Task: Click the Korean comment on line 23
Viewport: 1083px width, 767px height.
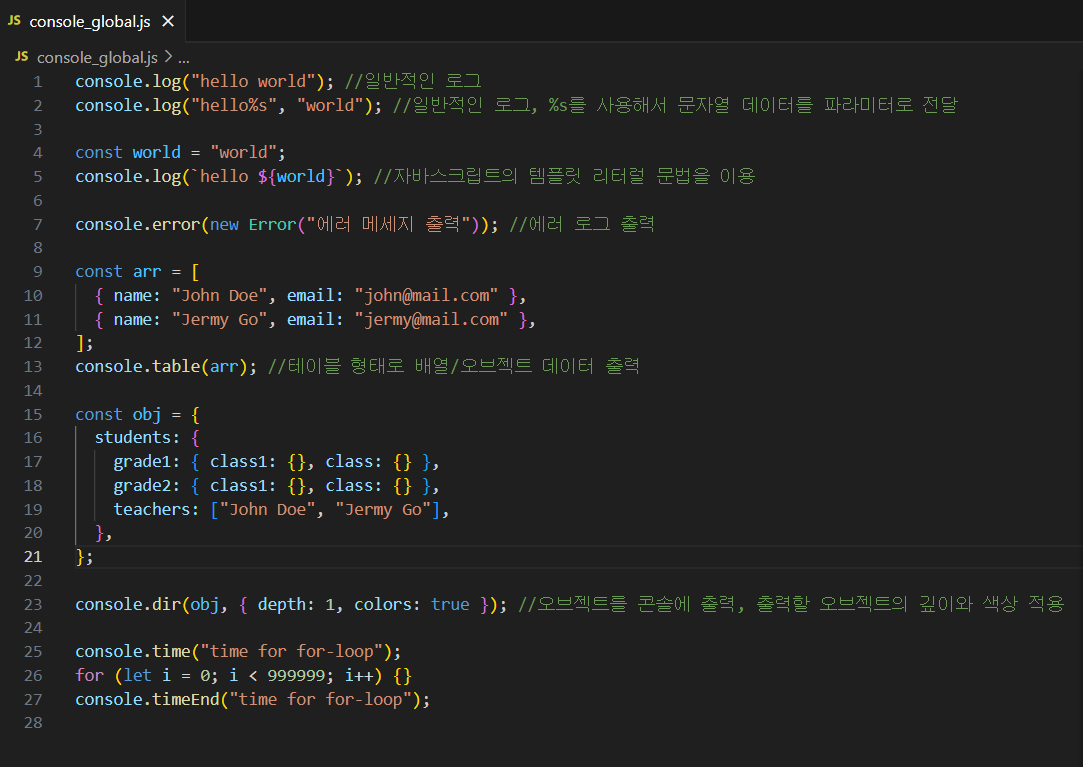Action: (792, 605)
